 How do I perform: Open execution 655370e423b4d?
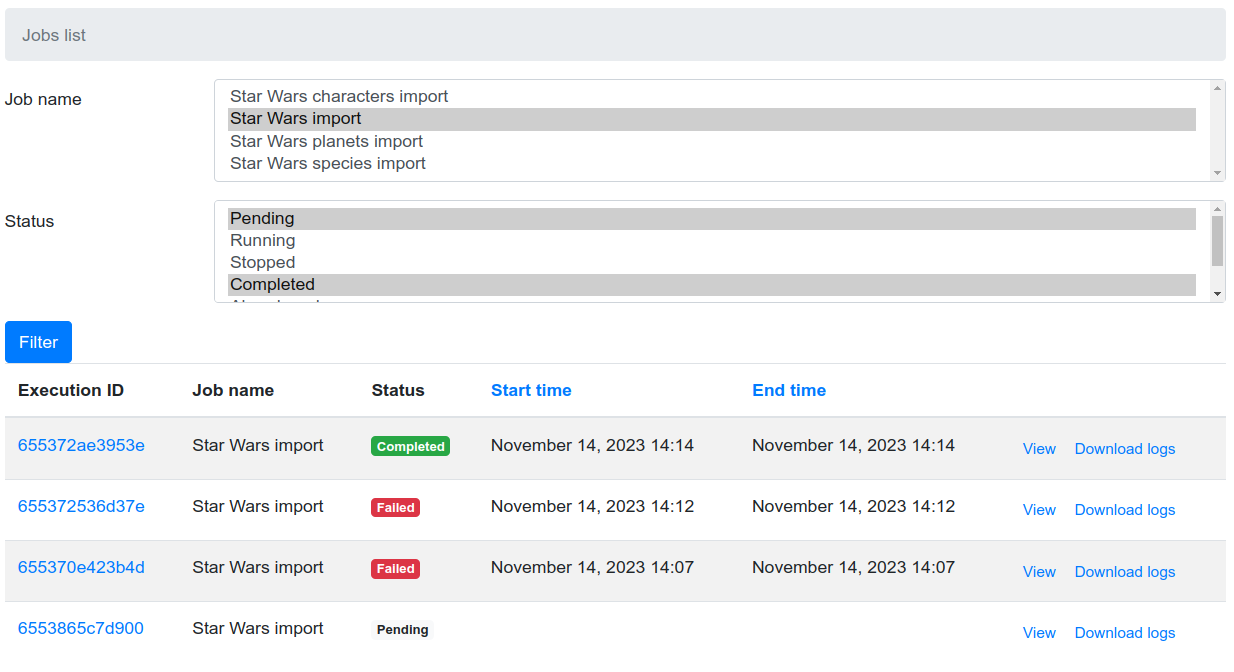(x=81, y=568)
